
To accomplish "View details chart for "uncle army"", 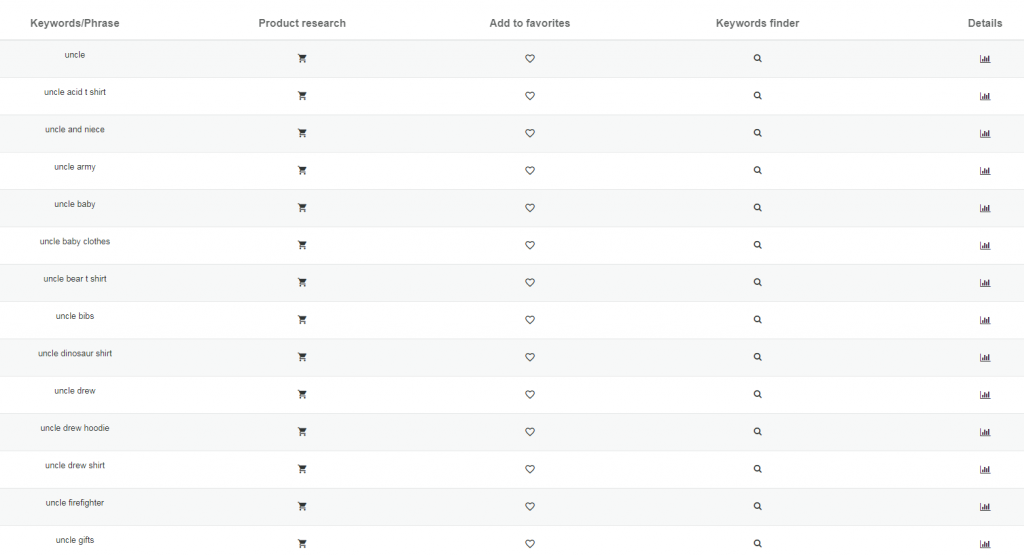I will coord(985,171).
